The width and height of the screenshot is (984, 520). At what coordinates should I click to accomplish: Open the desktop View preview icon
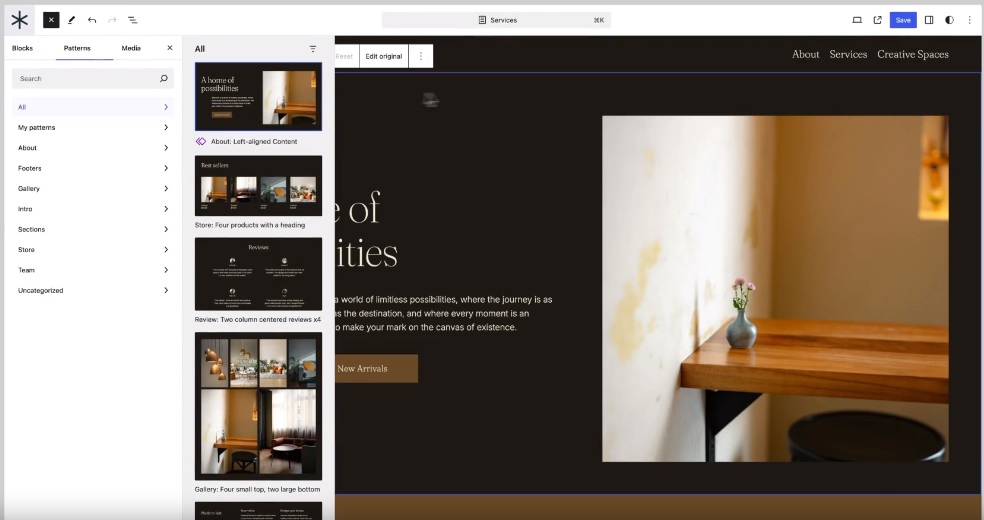857,20
